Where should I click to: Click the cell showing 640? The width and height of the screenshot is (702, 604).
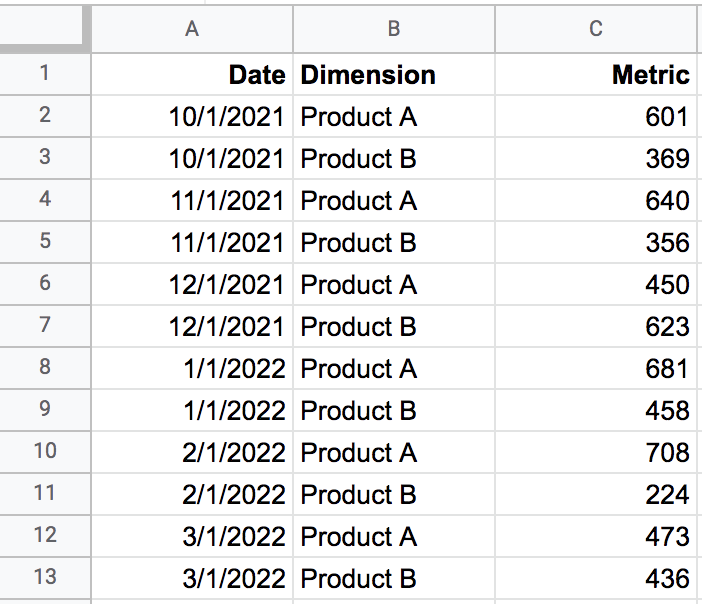596,201
